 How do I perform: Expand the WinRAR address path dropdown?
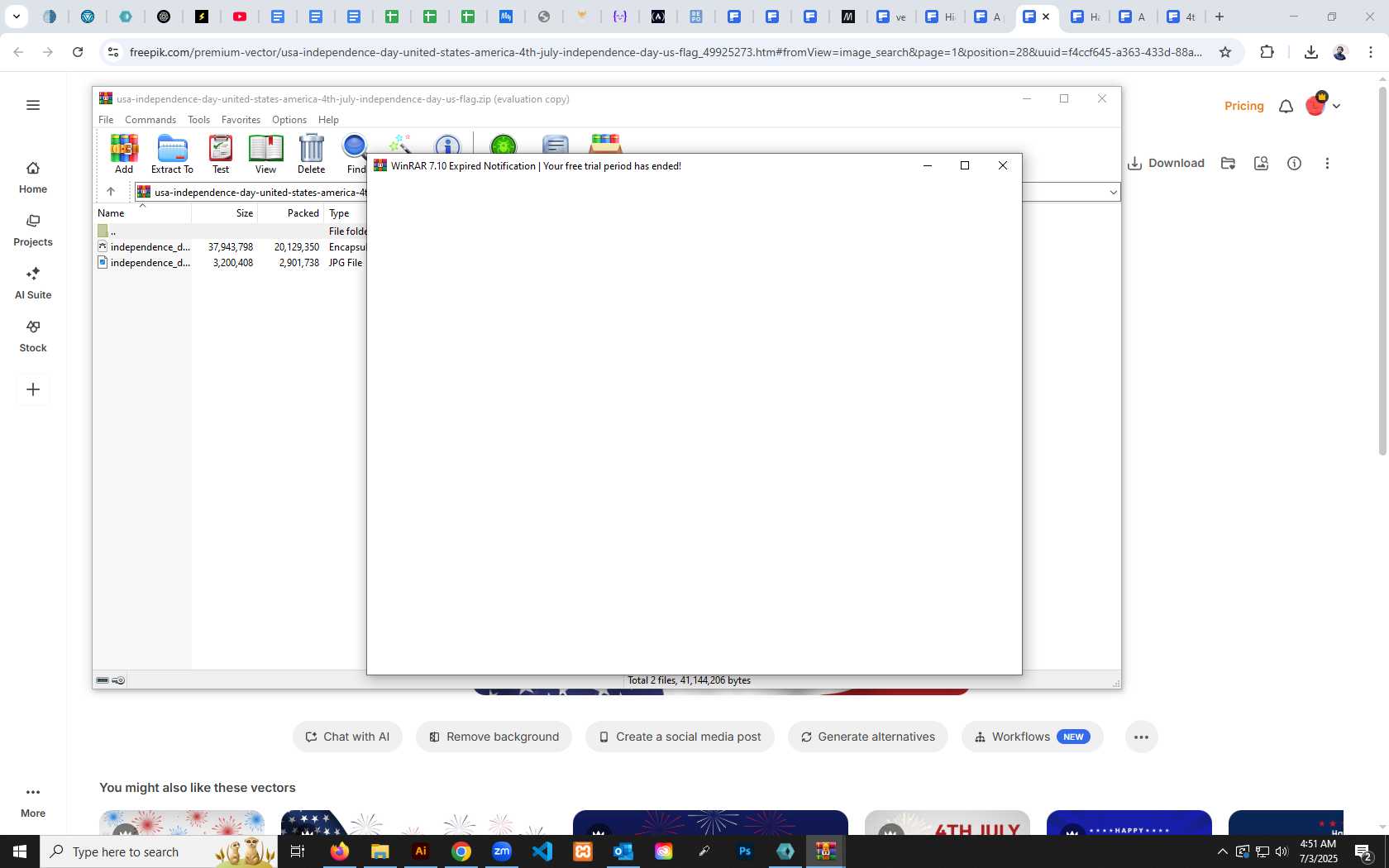point(1113,192)
